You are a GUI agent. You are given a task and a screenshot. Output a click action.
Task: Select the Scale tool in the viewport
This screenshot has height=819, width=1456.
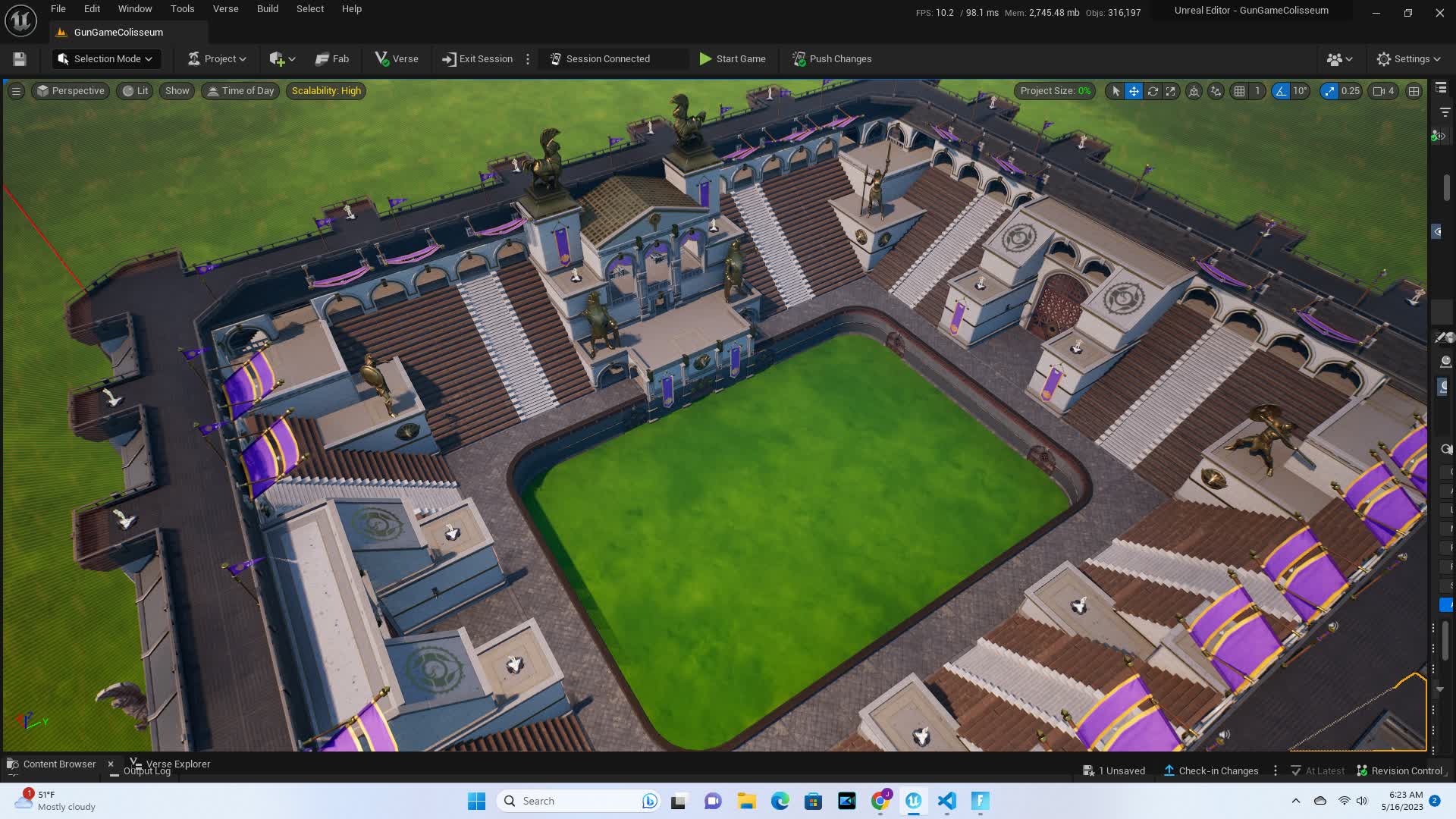coord(1171,91)
